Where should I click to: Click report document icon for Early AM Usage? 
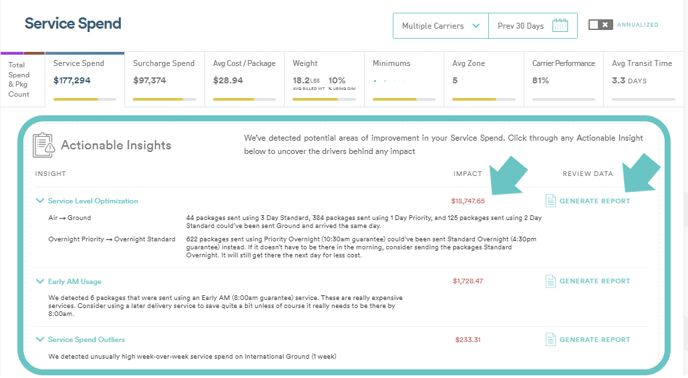[x=550, y=281]
